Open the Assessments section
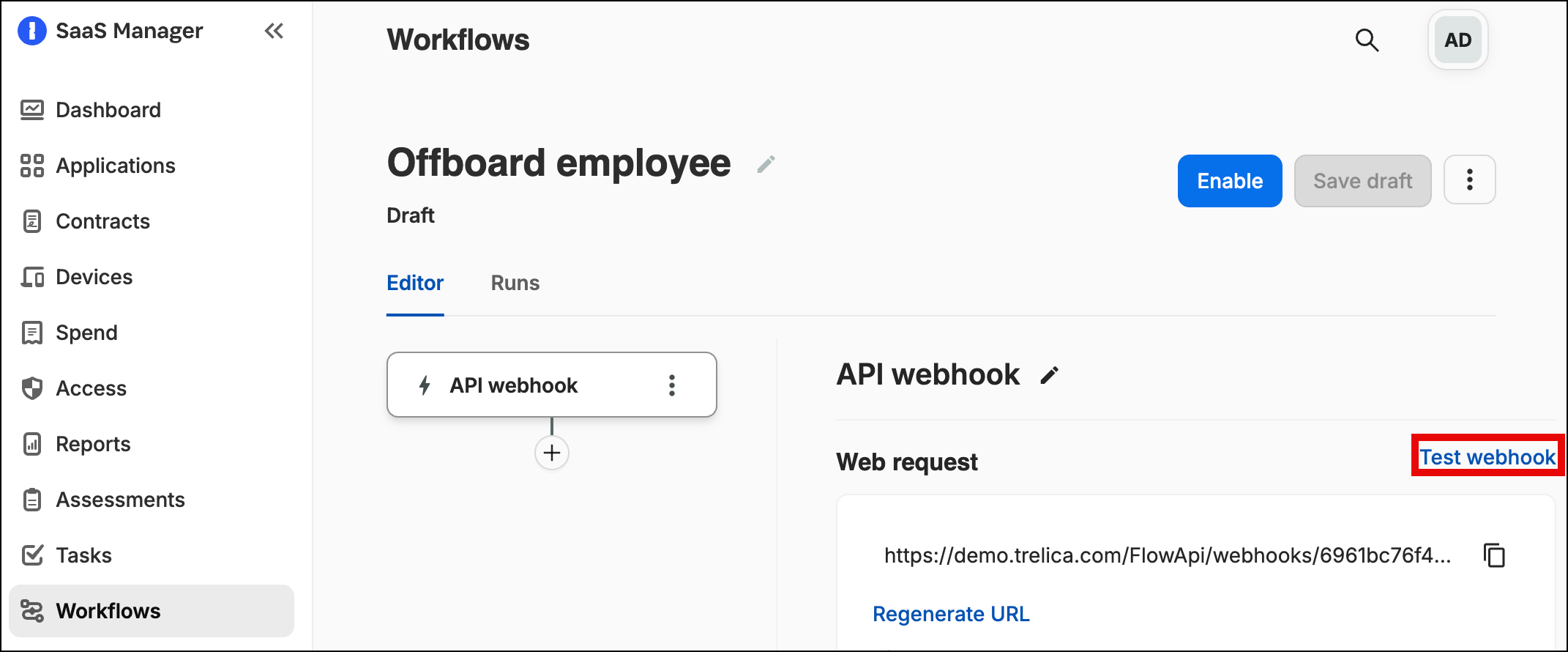Screen dimensions: 1568x652 [x=121, y=500]
